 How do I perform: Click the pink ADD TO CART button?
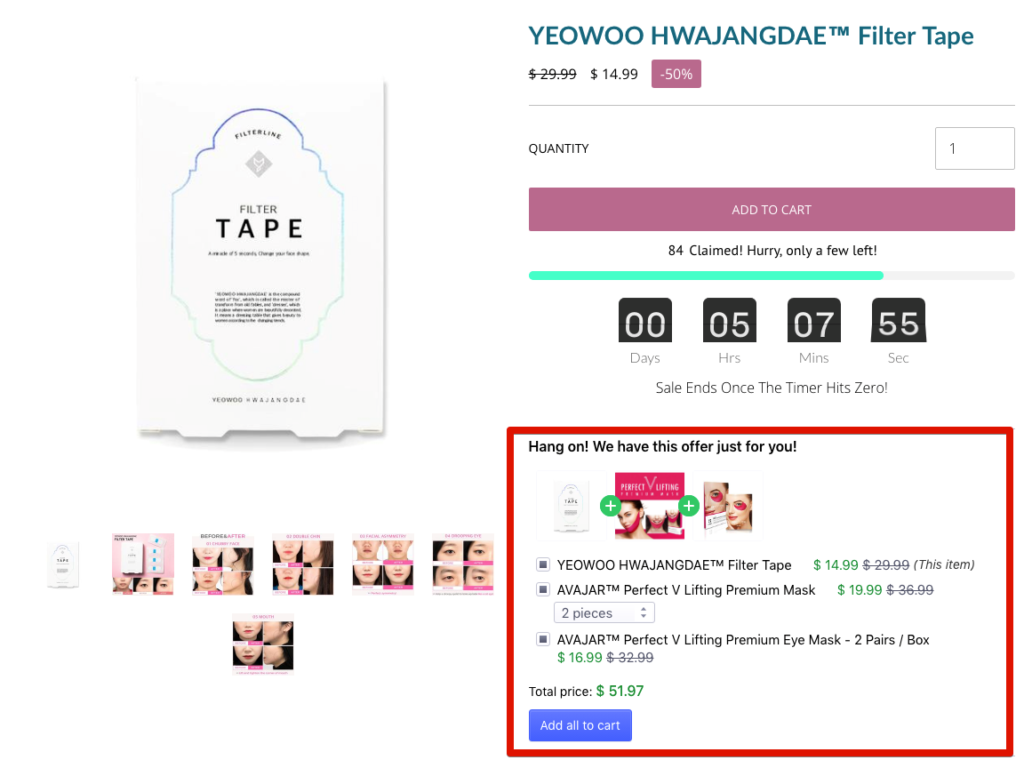pyautogui.click(x=771, y=210)
